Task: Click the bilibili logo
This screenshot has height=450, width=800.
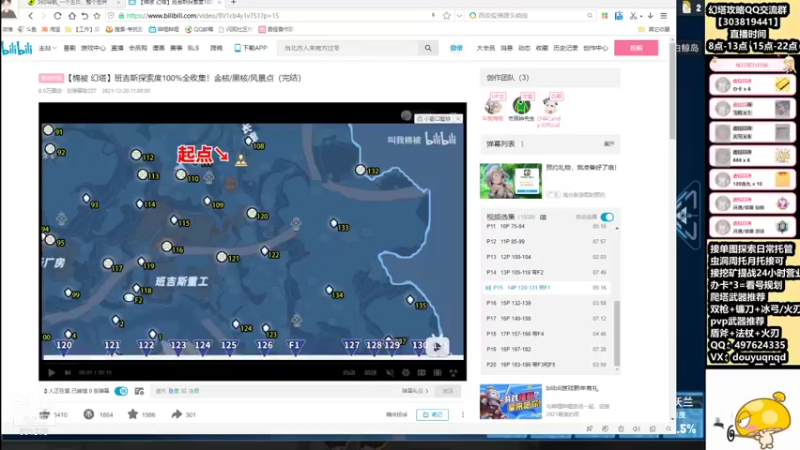Action: click(x=16, y=48)
